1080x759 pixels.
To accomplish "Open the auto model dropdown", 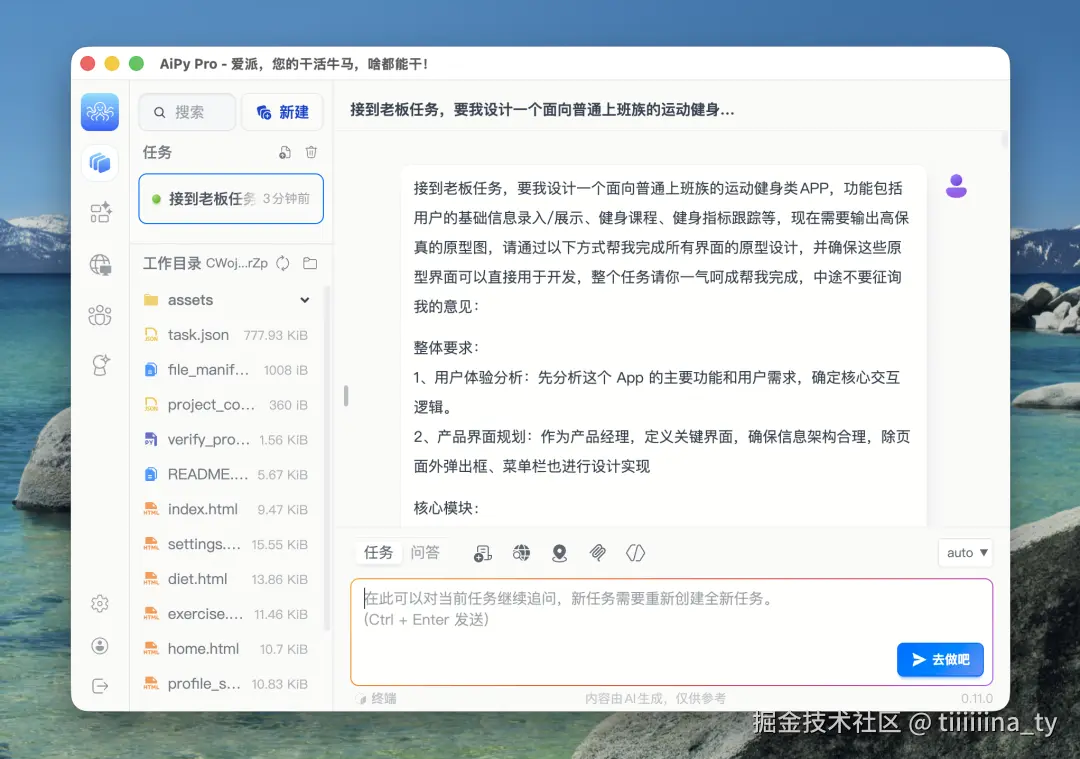I will pyautogui.click(x=964, y=552).
